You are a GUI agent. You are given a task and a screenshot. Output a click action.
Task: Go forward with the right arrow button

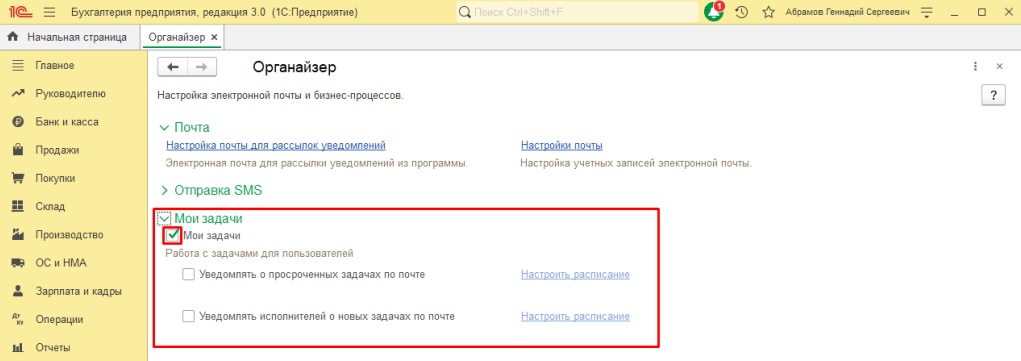202,67
